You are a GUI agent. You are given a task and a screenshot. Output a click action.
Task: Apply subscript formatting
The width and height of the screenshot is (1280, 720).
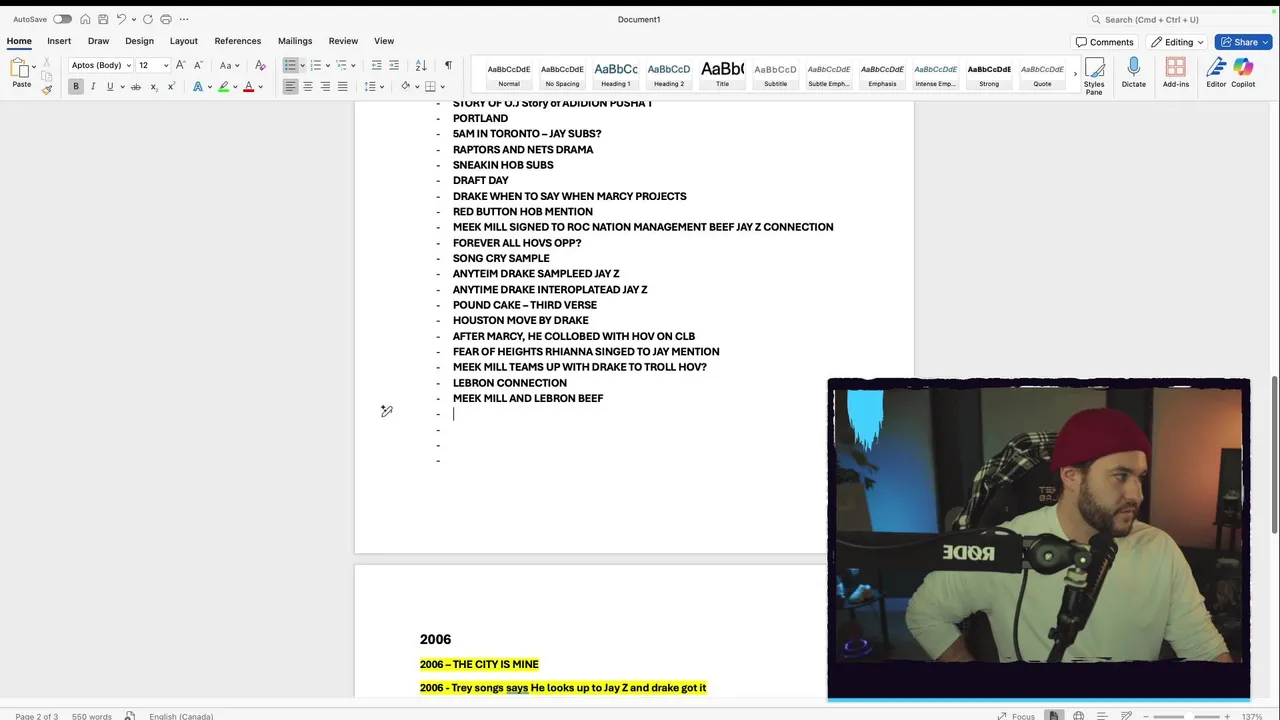[x=153, y=87]
